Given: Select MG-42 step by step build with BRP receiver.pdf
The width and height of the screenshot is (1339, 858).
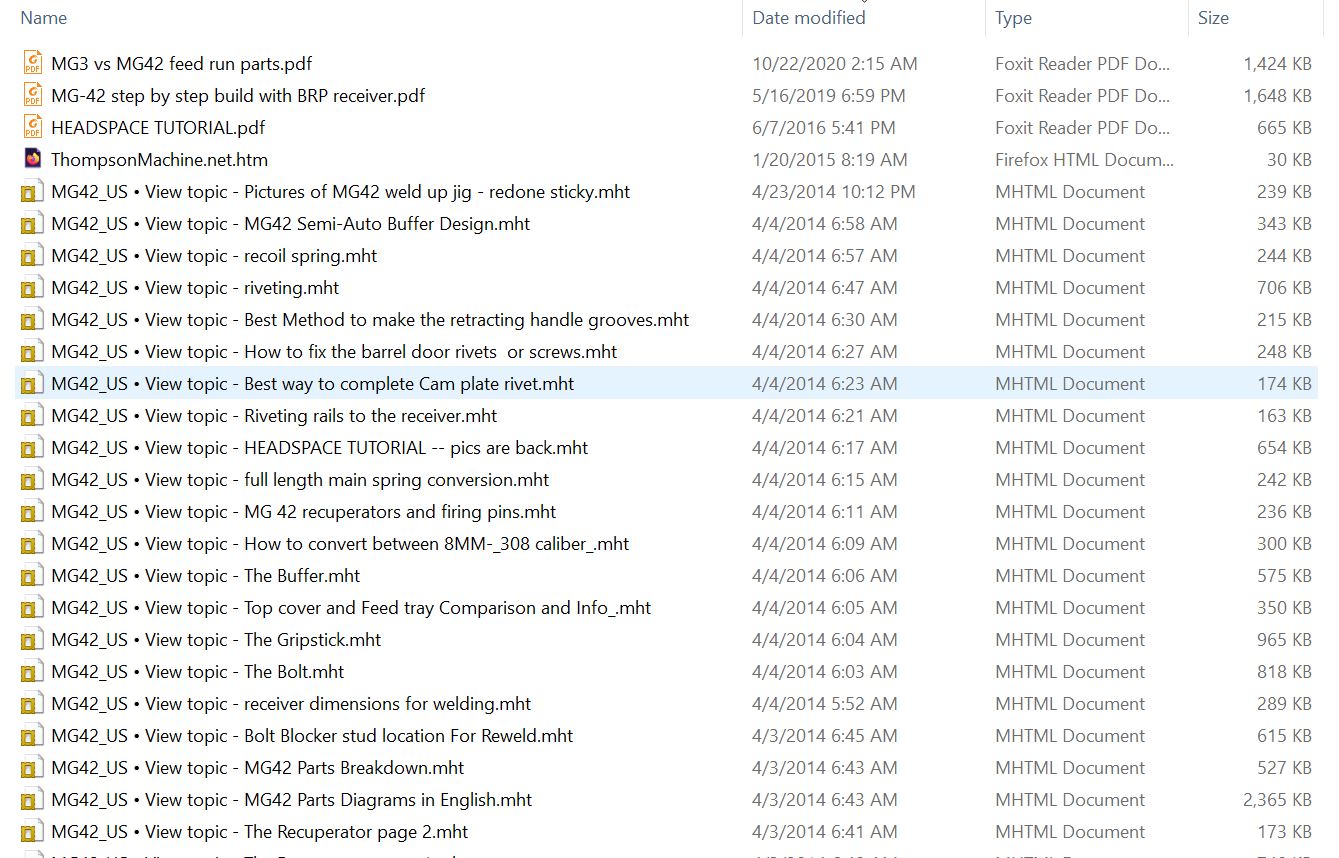Looking at the screenshot, I should pos(238,95).
